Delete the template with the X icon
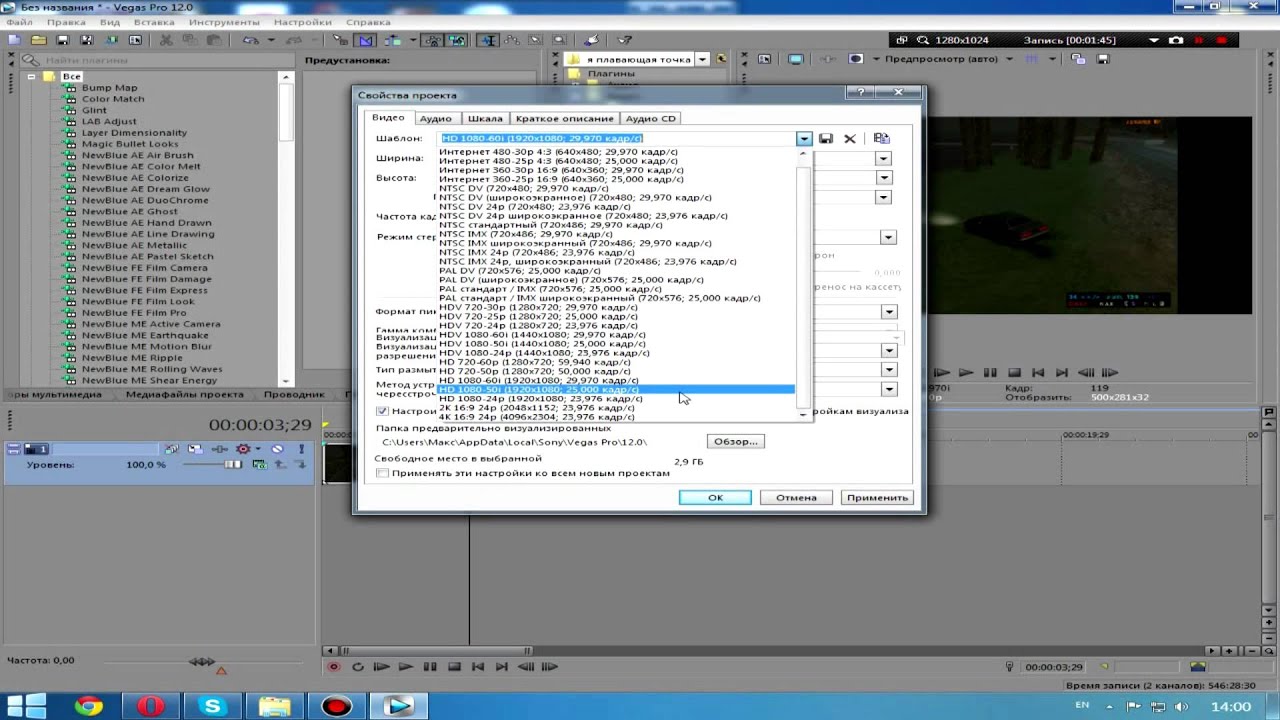This screenshot has height=720, width=1280. point(850,138)
